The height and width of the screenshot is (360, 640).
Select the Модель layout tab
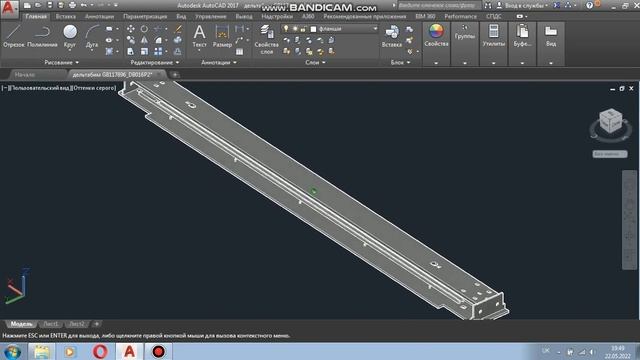click(x=21, y=324)
